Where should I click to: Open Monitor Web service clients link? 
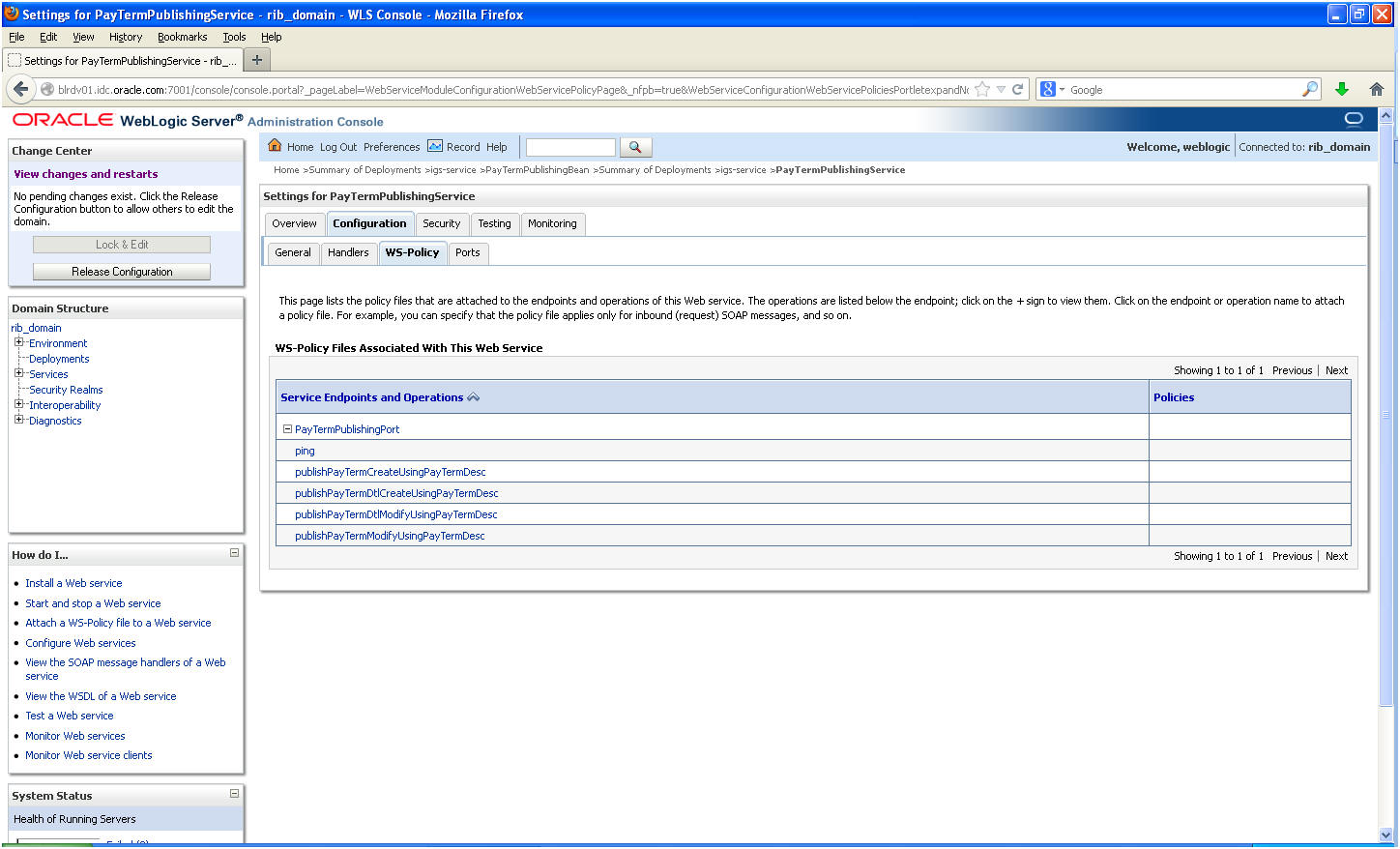(x=89, y=755)
